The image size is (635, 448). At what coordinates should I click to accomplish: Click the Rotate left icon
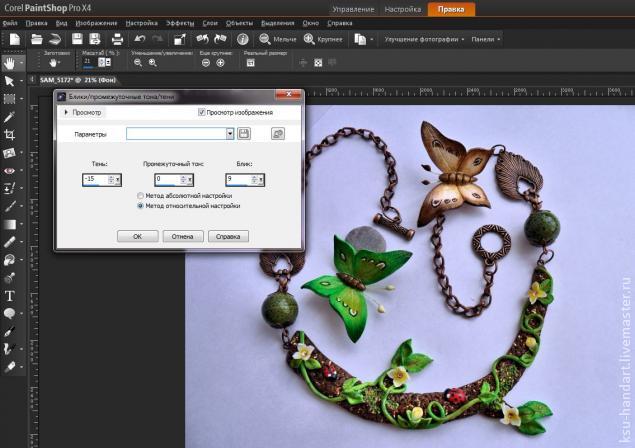tap(202, 39)
